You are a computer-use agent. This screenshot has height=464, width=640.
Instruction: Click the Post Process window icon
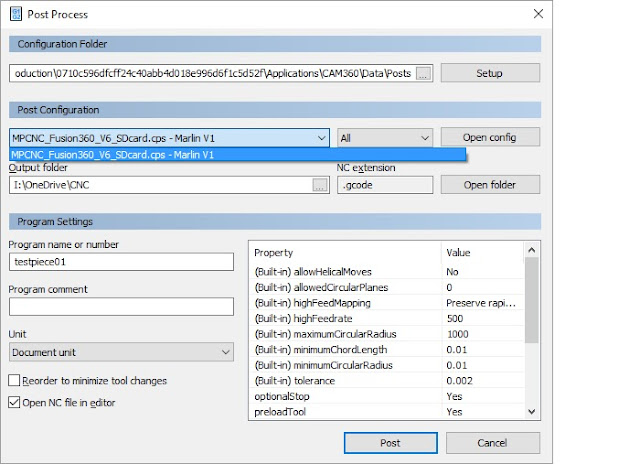click(16, 14)
